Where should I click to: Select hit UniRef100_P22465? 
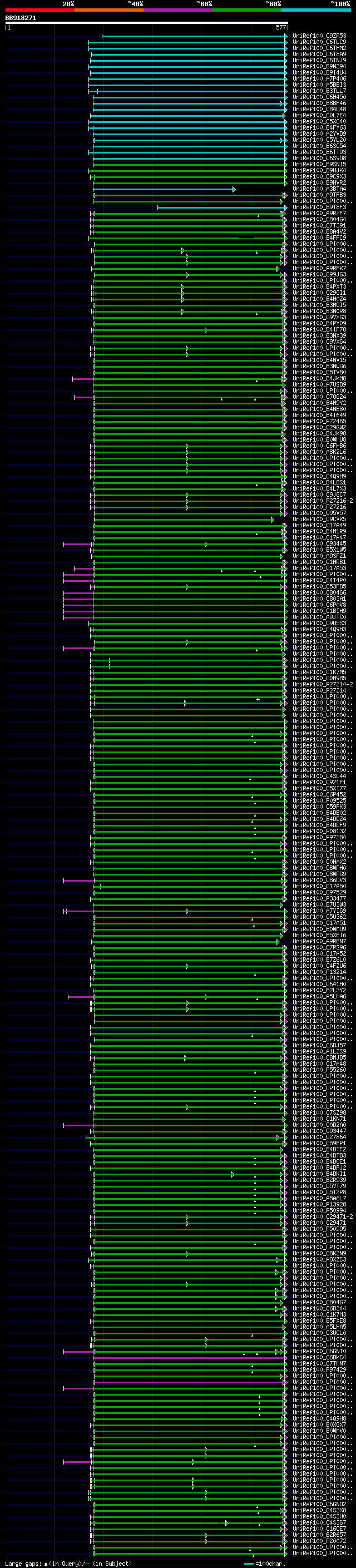point(319,421)
